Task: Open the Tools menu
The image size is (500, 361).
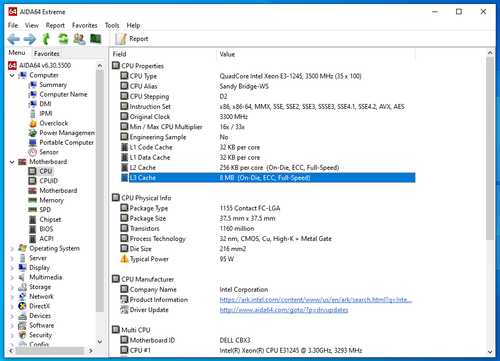Action: tap(112, 25)
